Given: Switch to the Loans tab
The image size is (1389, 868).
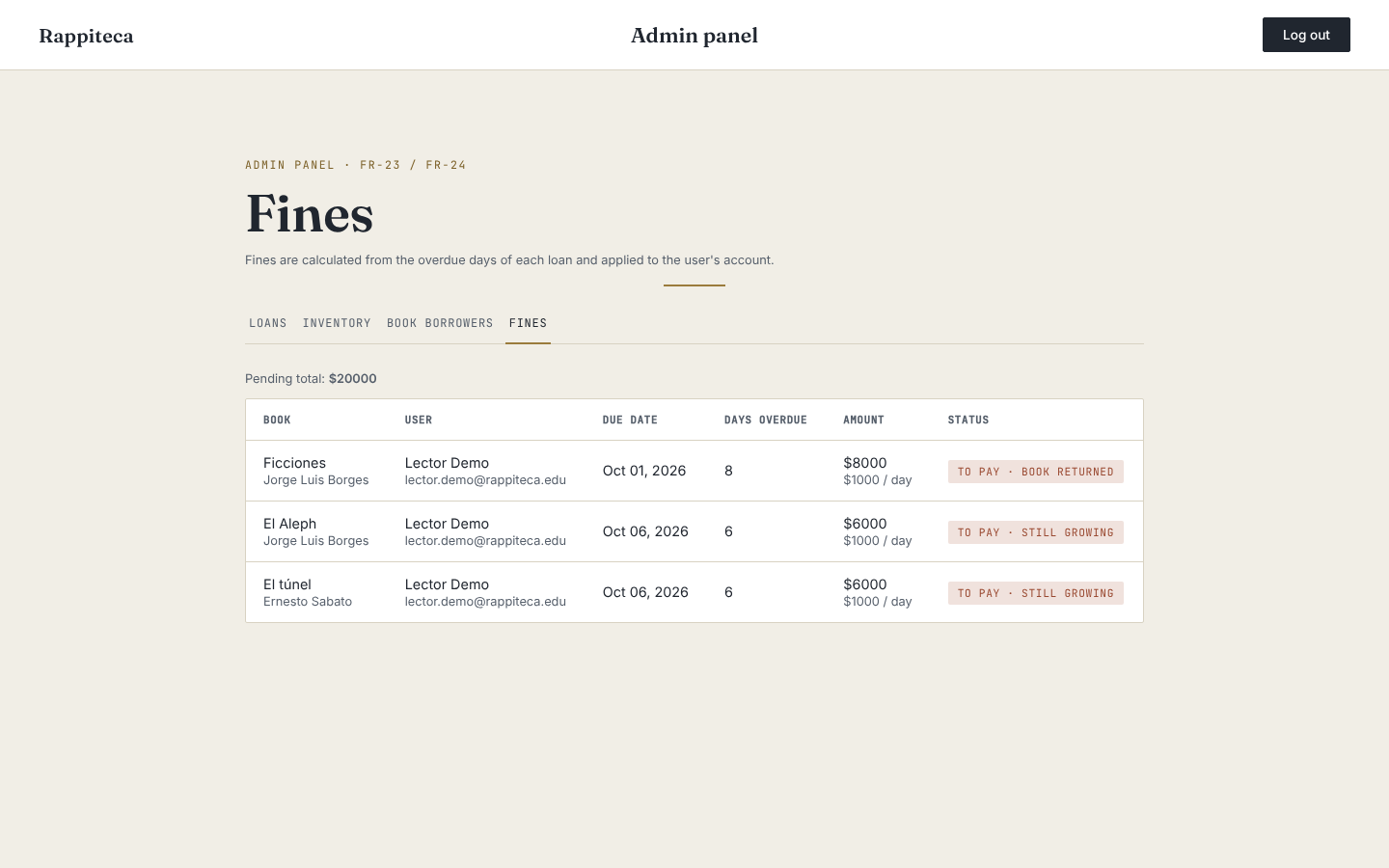Looking at the screenshot, I should pyautogui.click(x=267, y=323).
